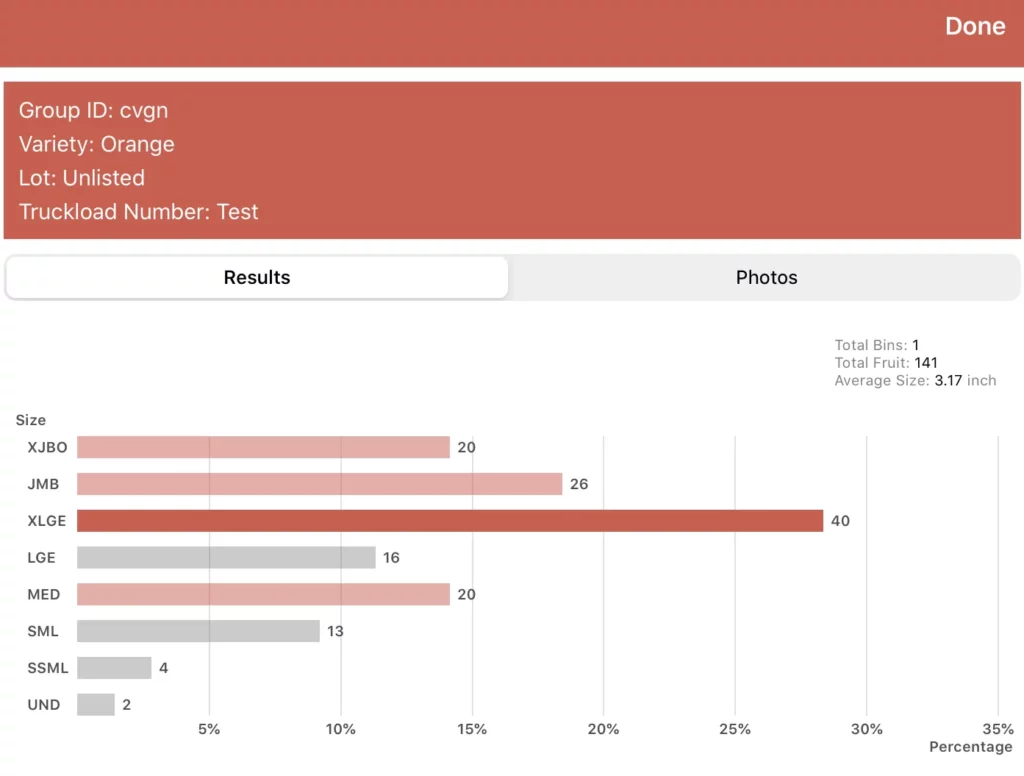Viewport: 1024px width, 776px height.
Task: Select the MED size bar
Action: point(263,595)
